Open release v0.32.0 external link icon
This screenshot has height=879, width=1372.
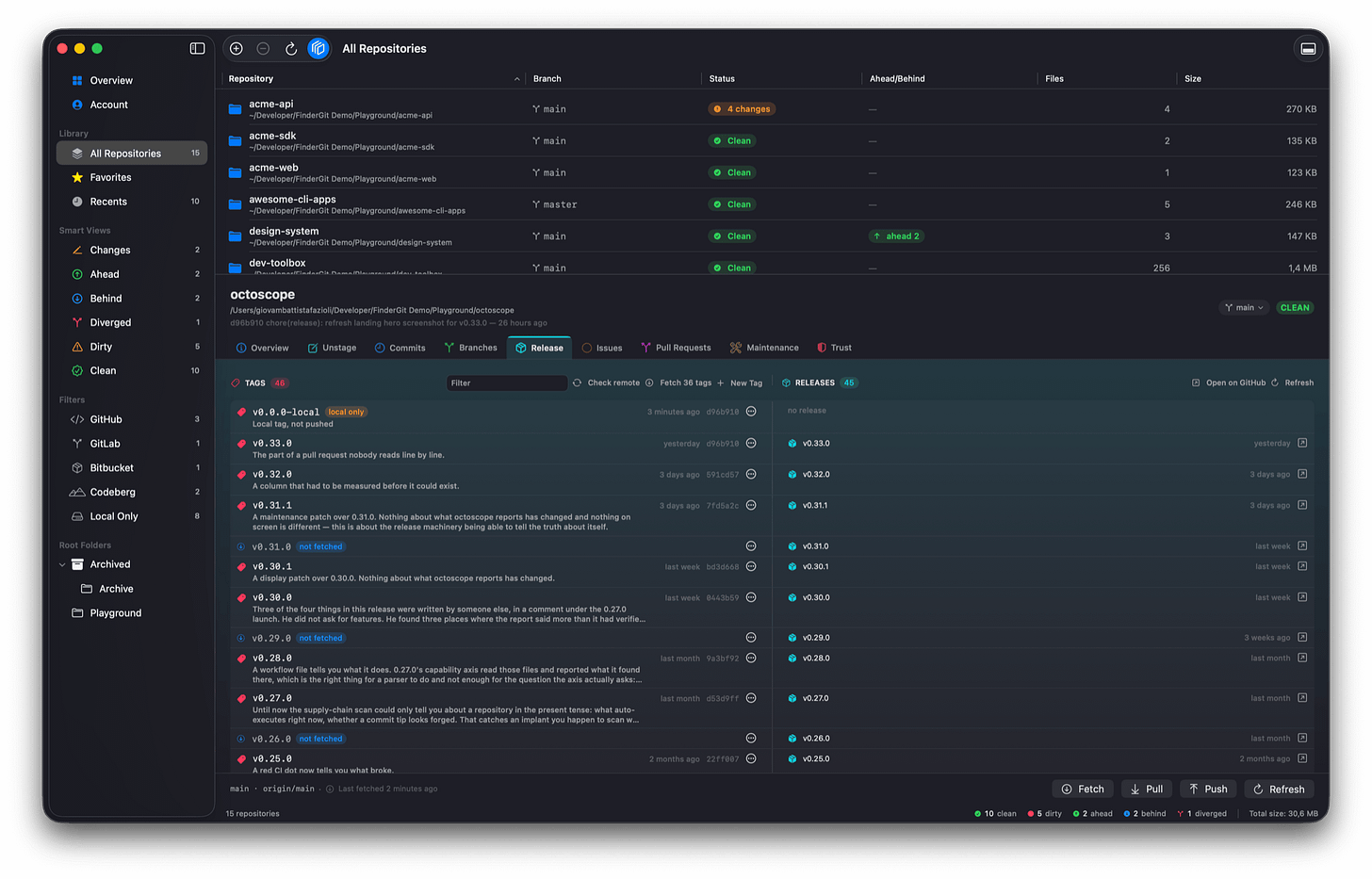click(x=1302, y=474)
